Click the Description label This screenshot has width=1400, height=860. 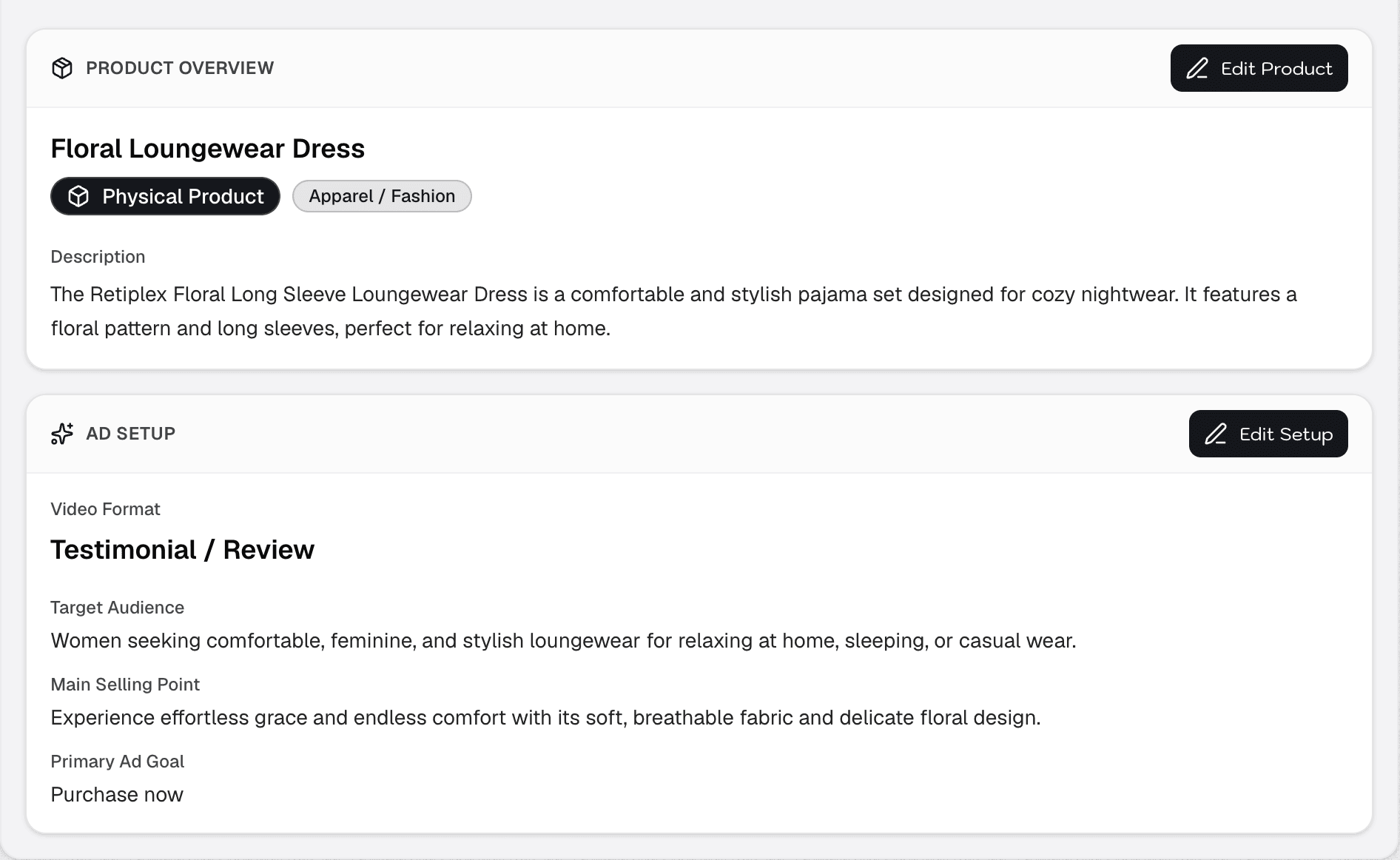tap(98, 257)
